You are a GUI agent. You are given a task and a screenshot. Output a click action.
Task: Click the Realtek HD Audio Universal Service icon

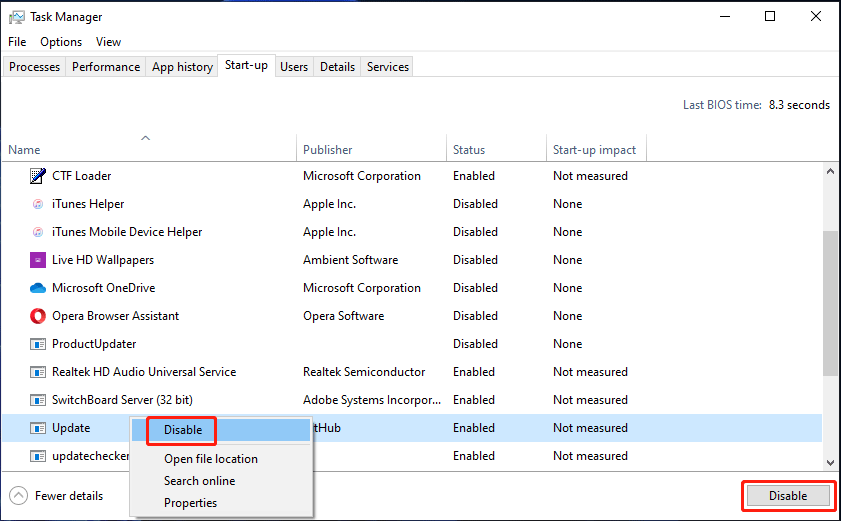tap(38, 372)
